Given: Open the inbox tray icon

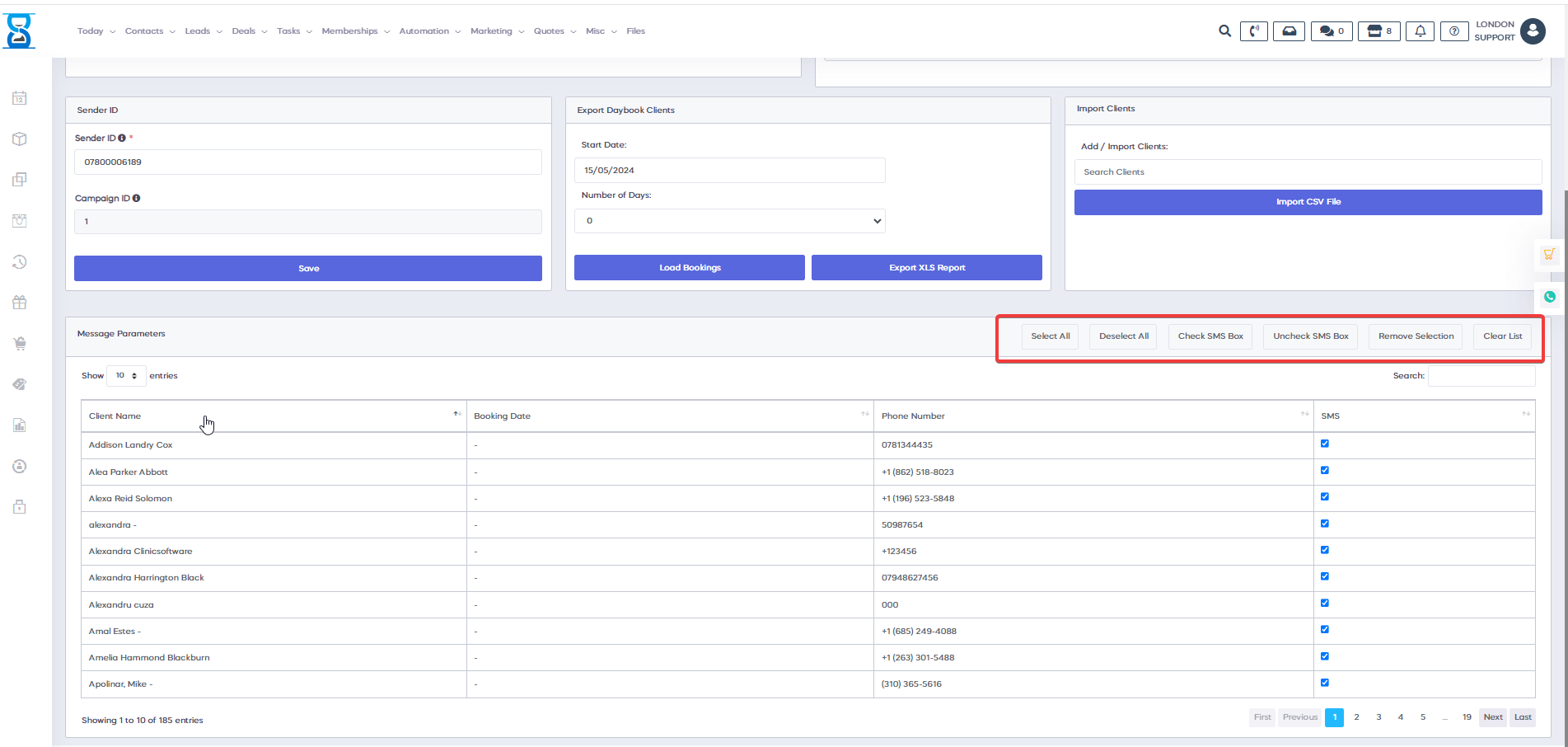Looking at the screenshot, I should (x=1289, y=31).
